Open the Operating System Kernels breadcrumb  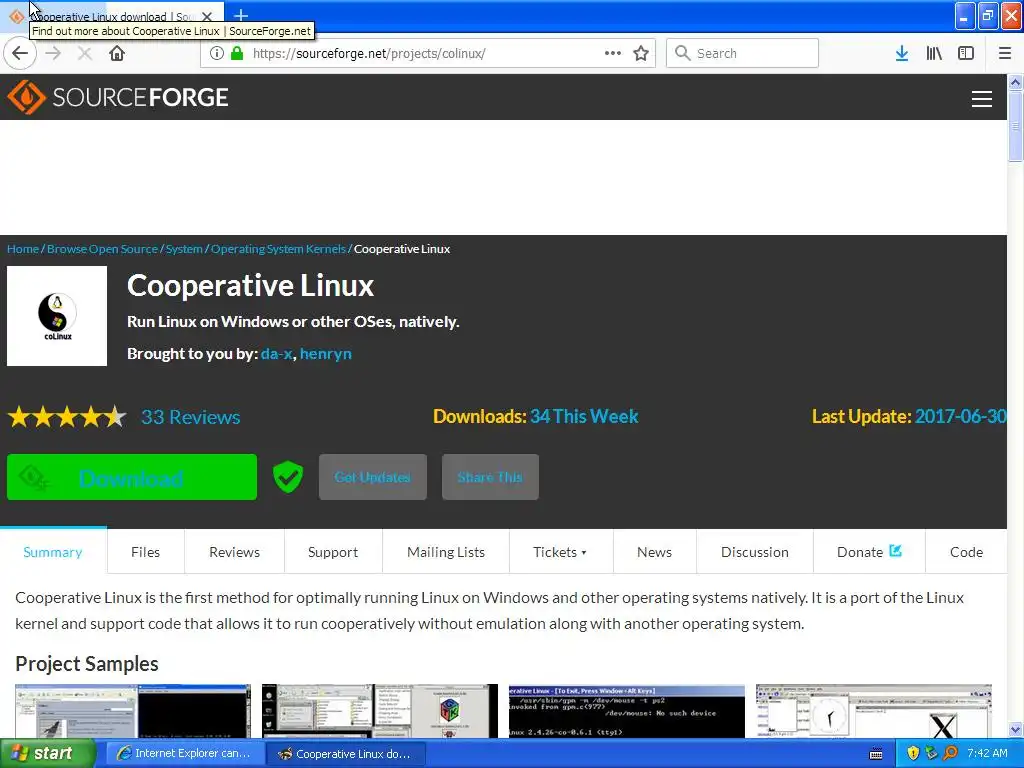pos(278,249)
